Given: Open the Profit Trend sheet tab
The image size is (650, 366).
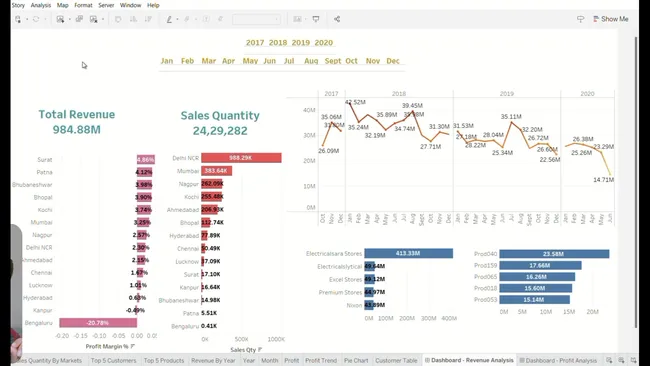Looking at the screenshot, I should coord(321,361).
